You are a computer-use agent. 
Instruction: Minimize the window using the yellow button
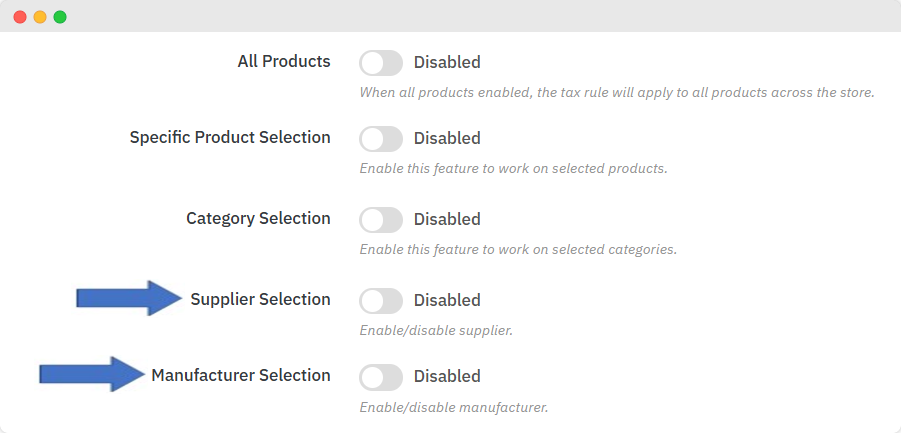(40, 17)
